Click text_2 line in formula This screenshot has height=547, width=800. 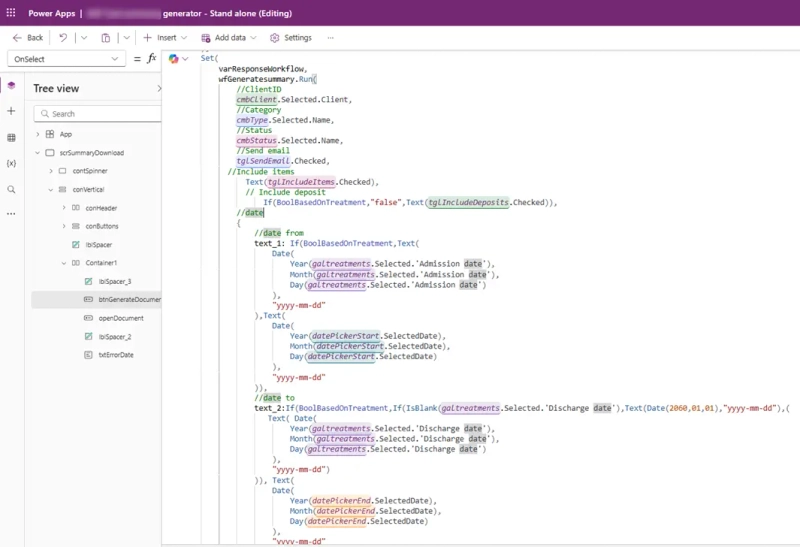click(522, 408)
